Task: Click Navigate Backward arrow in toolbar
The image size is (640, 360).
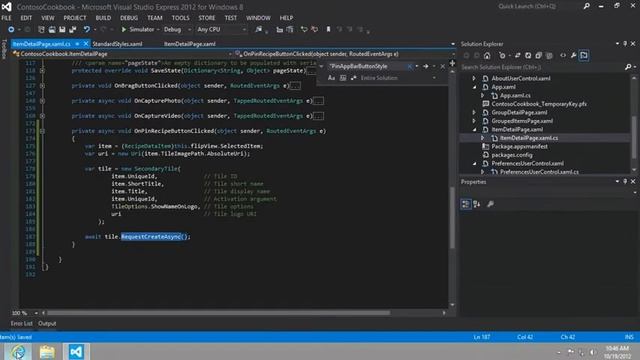Action: tap(11, 29)
